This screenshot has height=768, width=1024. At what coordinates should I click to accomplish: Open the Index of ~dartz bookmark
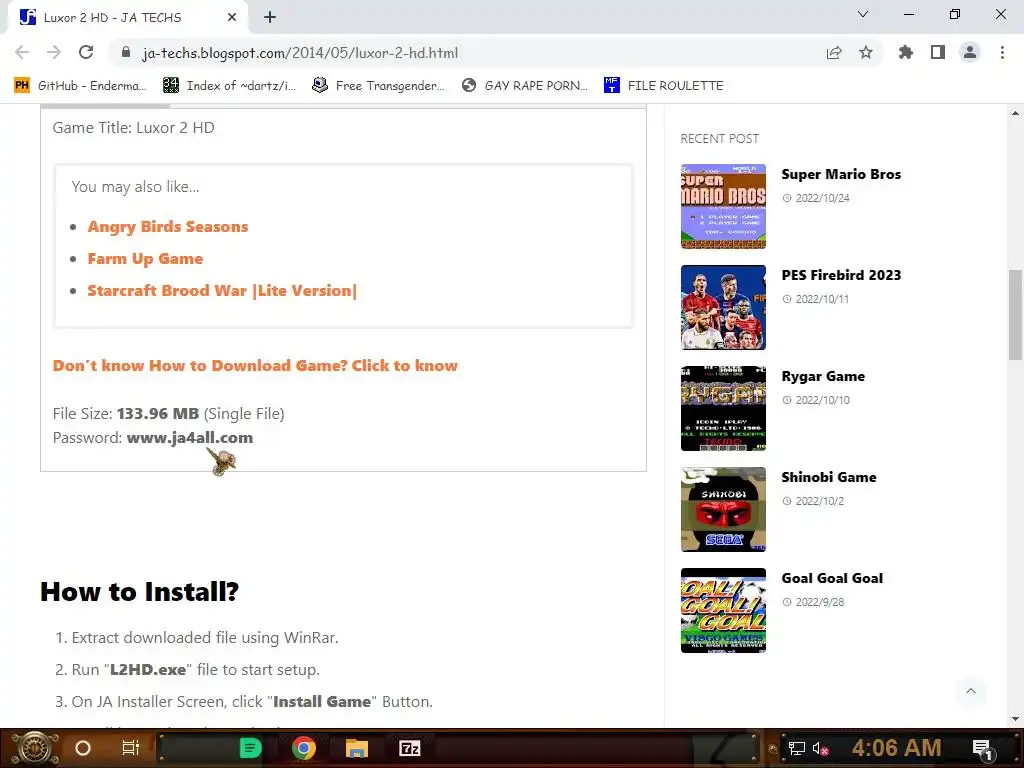[x=230, y=86]
